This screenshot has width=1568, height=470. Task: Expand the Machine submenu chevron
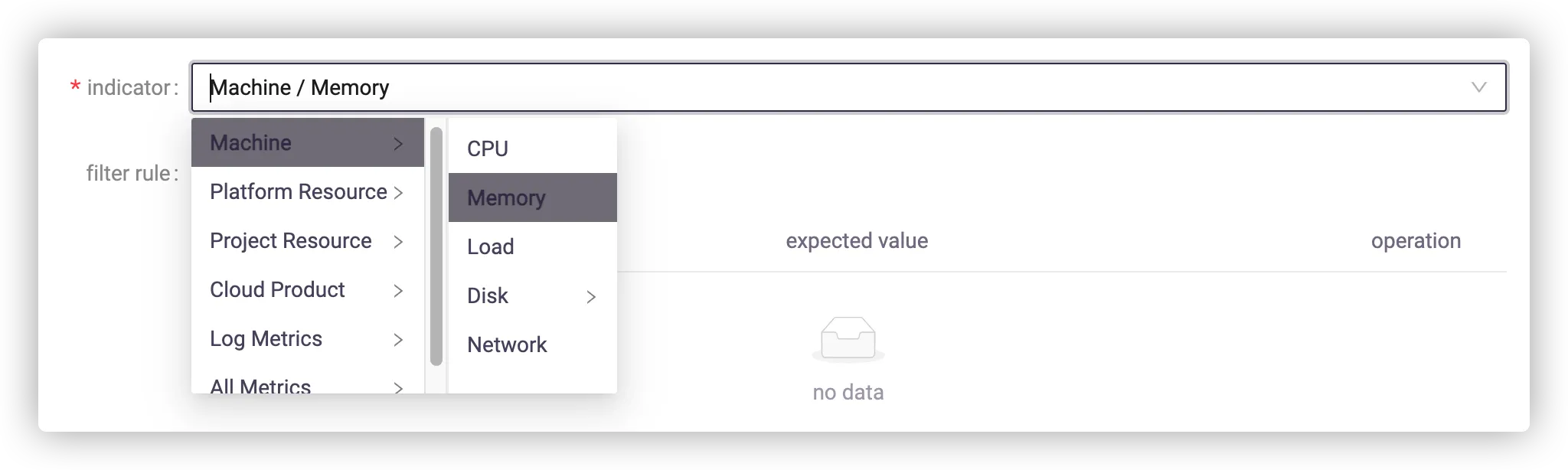pyautogui.click(x=398, y=143)
